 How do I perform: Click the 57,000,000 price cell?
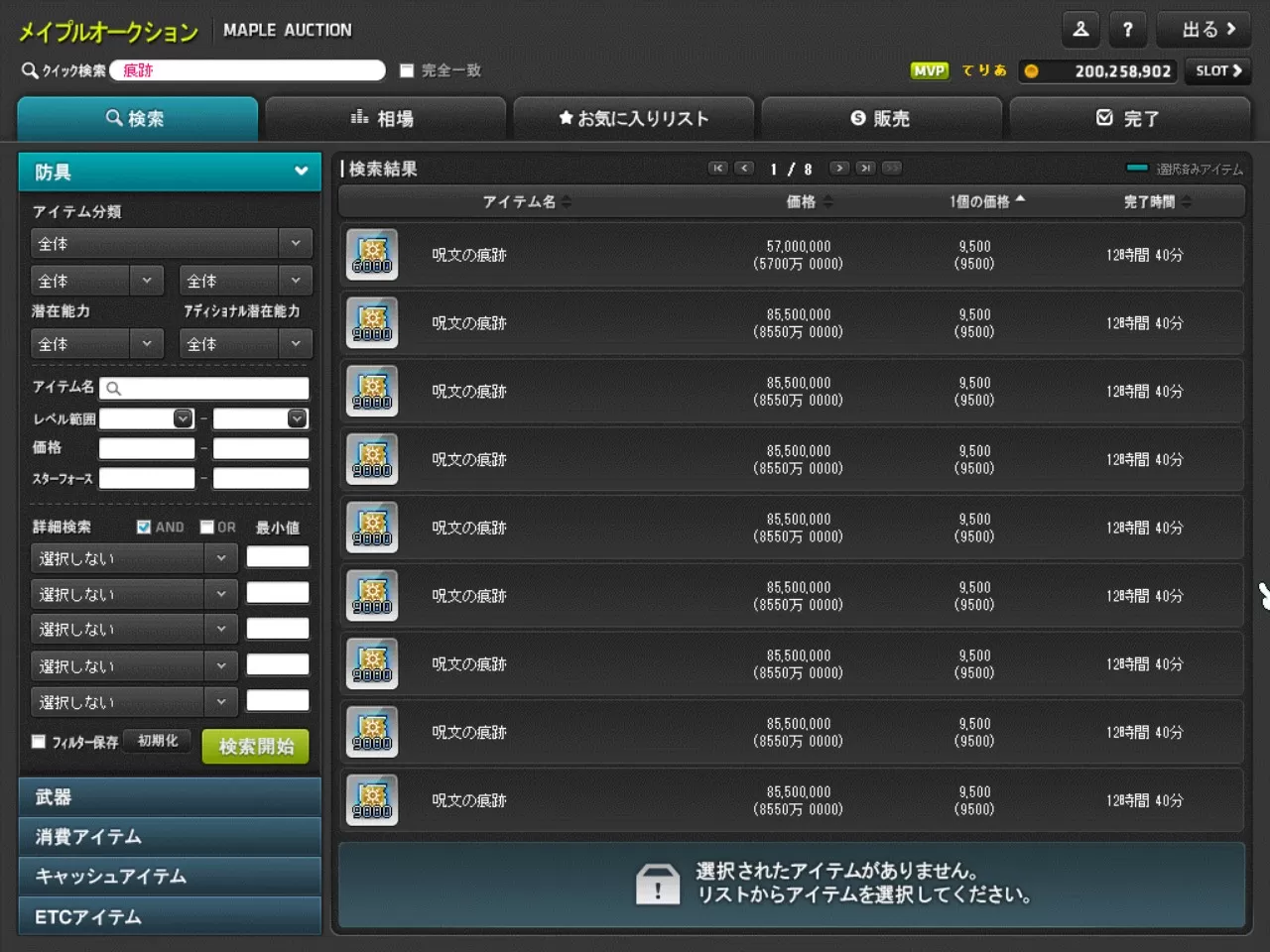click(x=798, y=255)
